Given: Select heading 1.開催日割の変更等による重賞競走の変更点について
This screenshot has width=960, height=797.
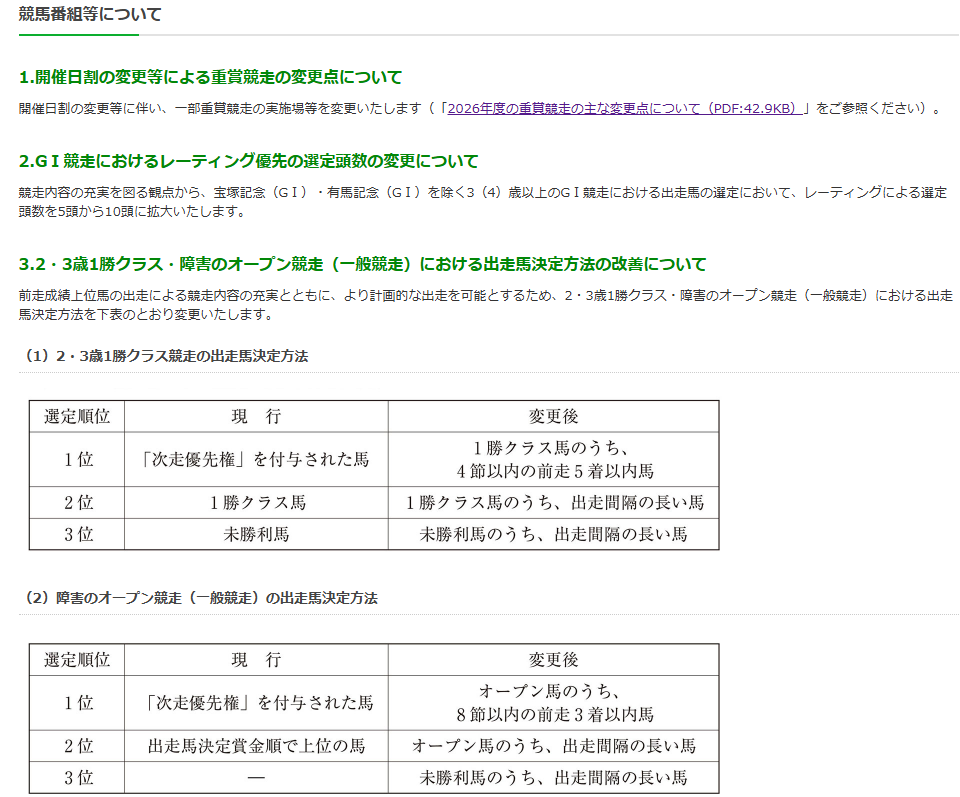Looking at the screenshot, I should [x=211, y=77].
